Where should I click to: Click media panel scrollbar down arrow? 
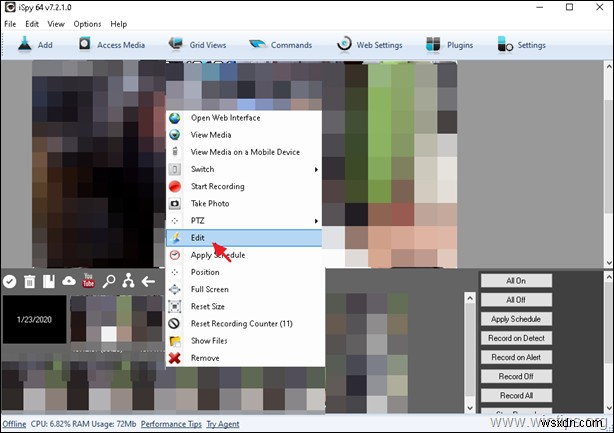pyautogui.click(x=470, y=408)
